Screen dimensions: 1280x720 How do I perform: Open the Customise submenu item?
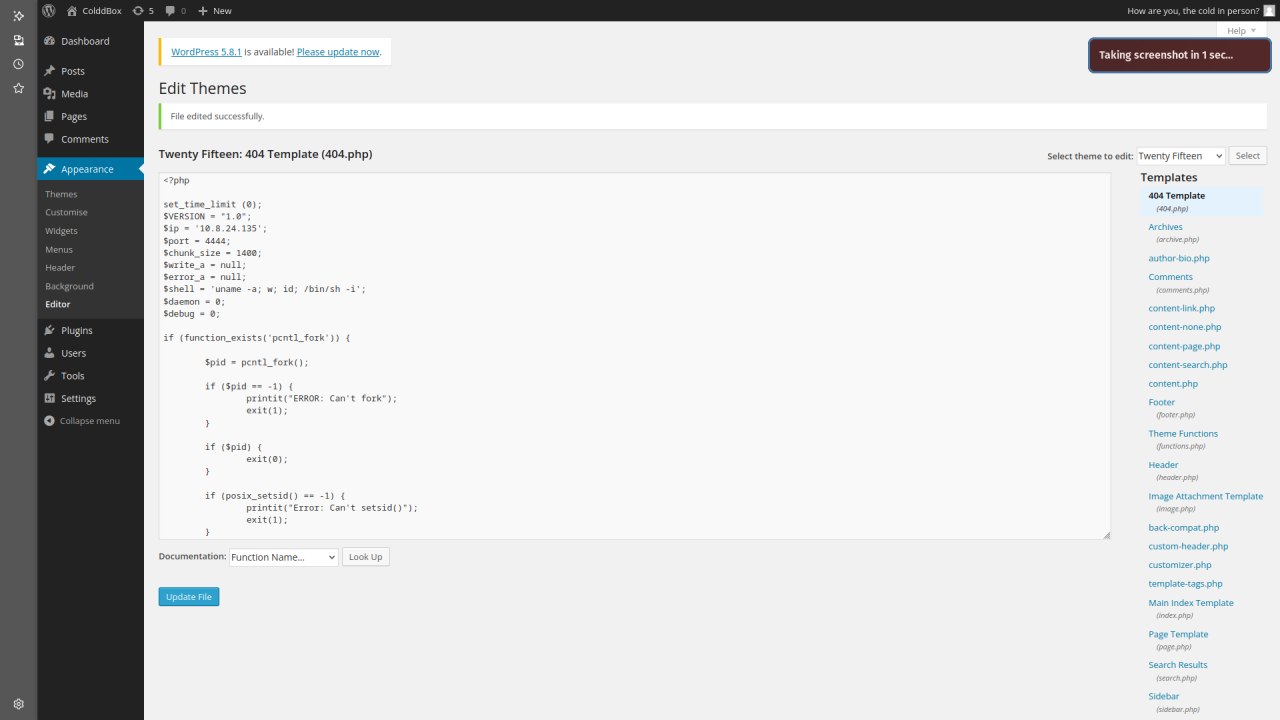[66, 212]
